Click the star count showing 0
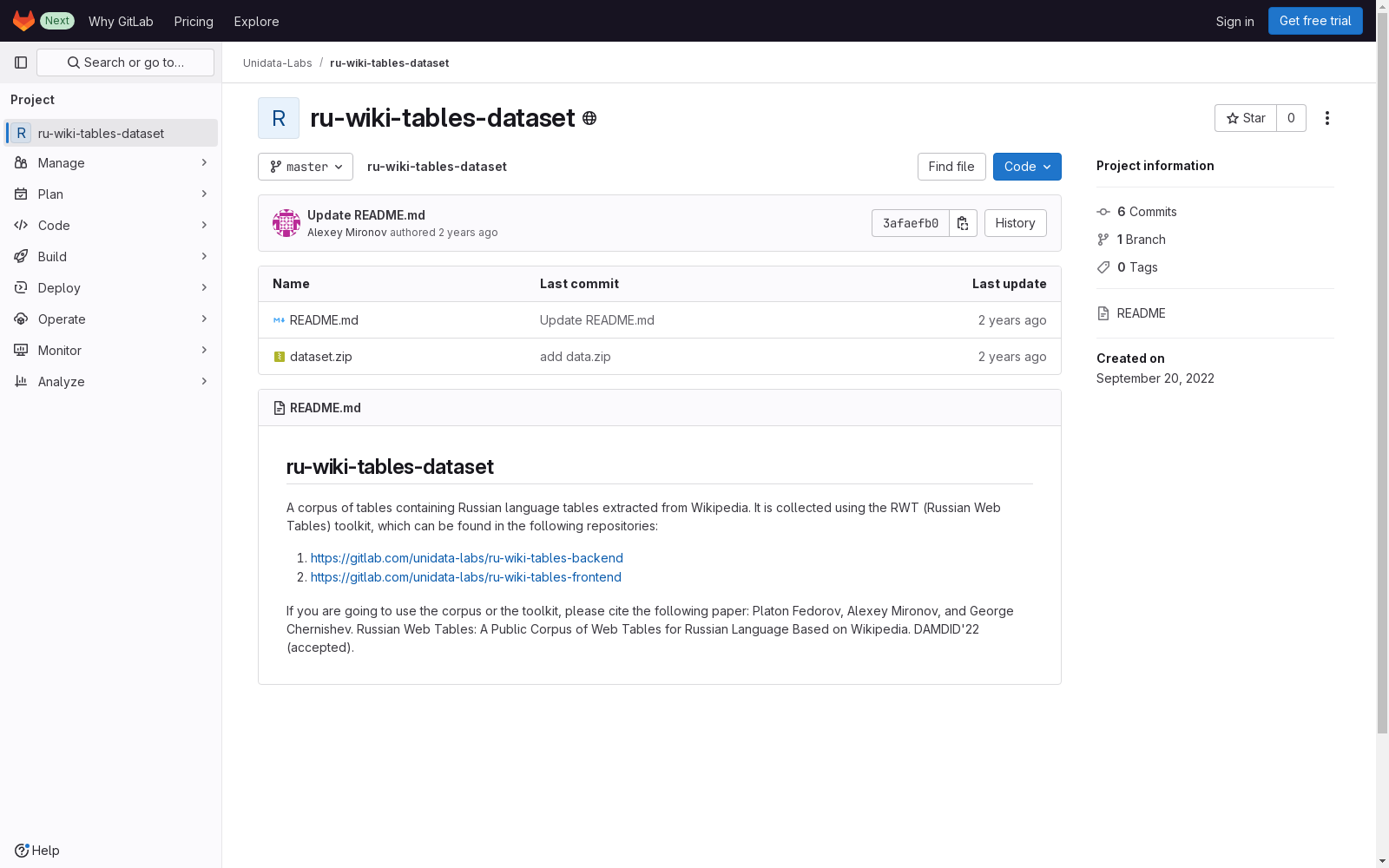1389x868 pixels. [1291, 118]
